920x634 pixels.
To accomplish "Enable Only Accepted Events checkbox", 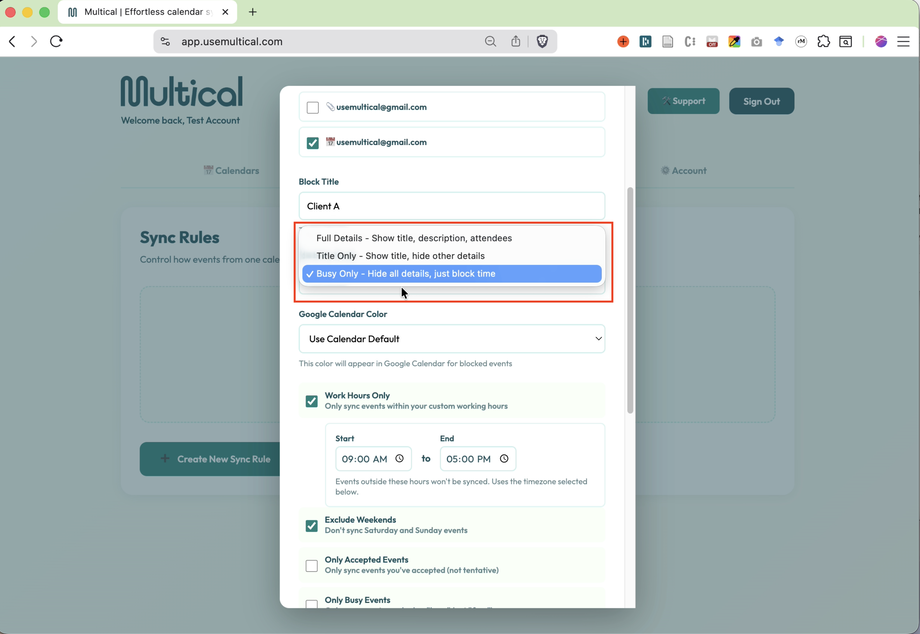I will [312, 565].
